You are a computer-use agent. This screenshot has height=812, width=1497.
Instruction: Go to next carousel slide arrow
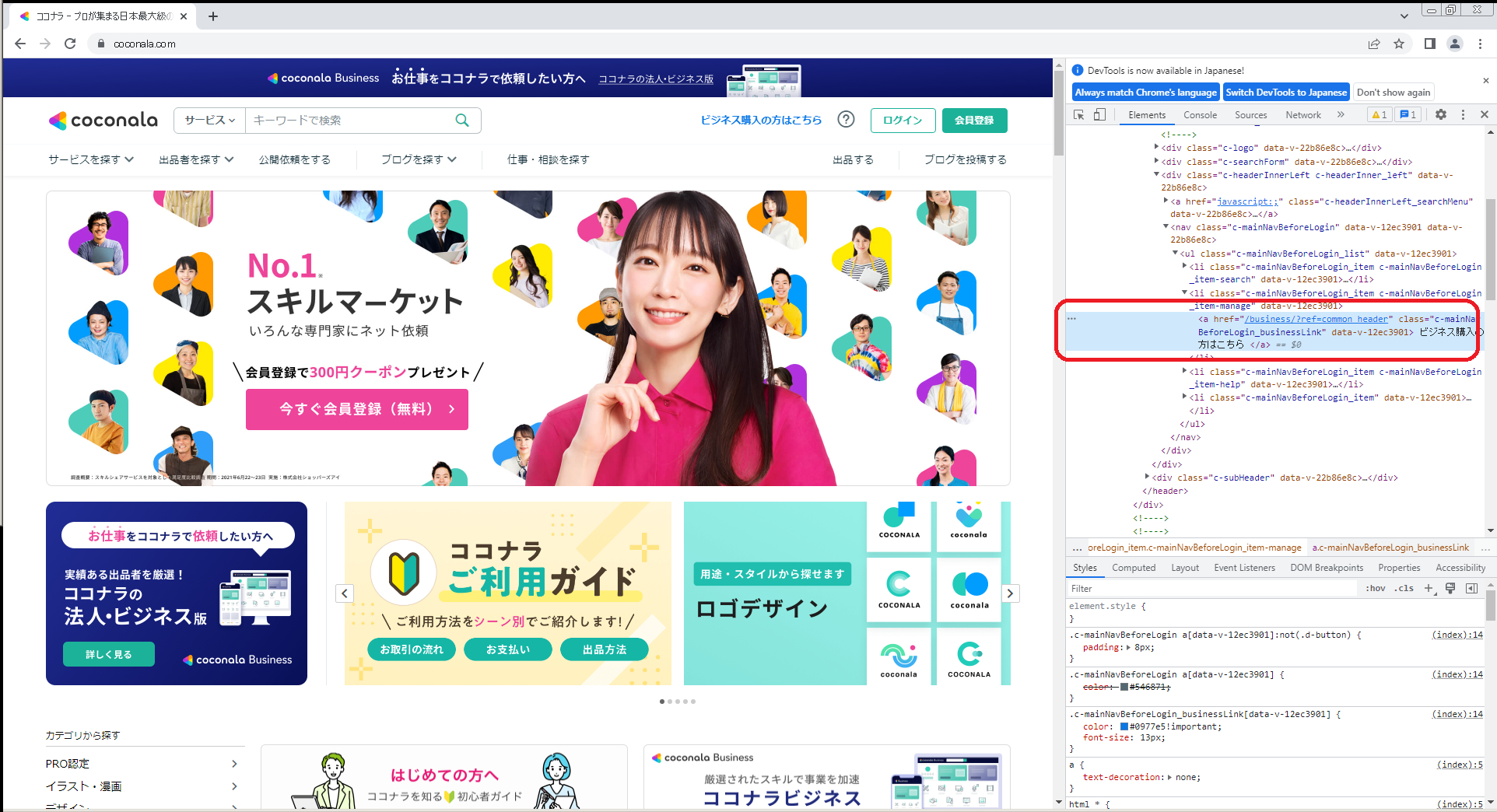1010,593
